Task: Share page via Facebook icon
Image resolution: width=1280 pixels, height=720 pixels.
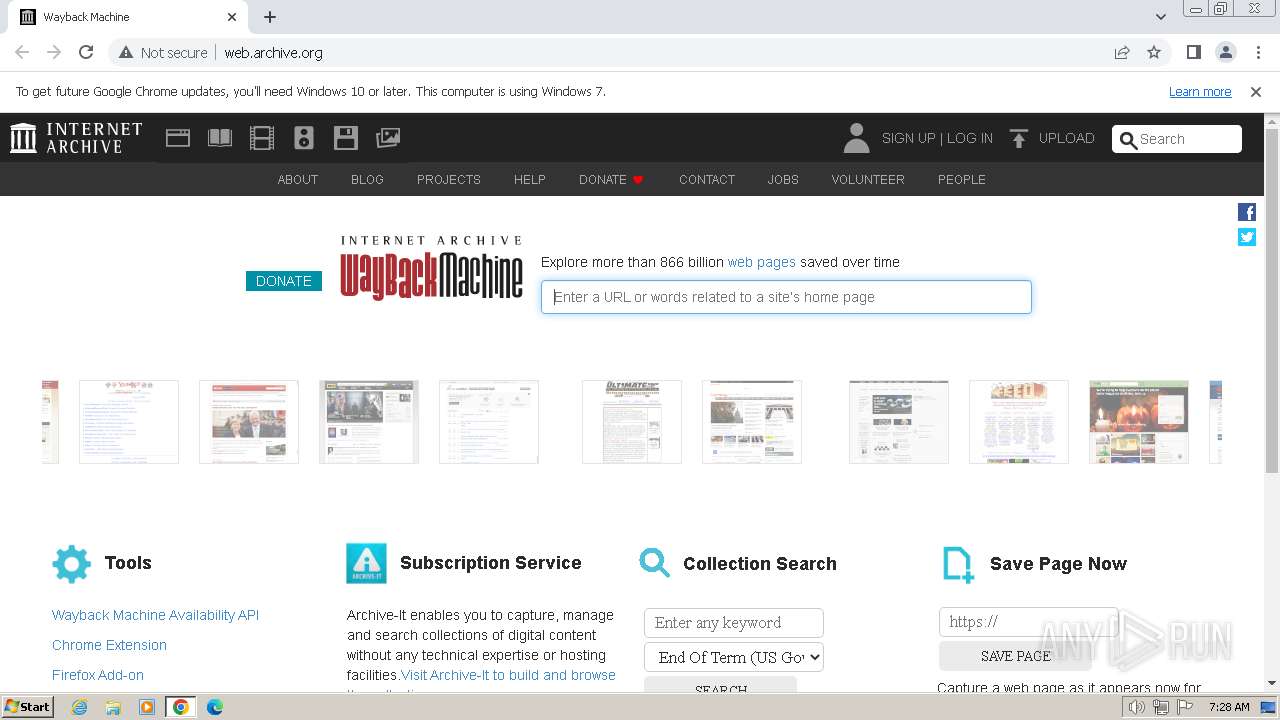Action: pyautogui.click(x=1247, y=212)
